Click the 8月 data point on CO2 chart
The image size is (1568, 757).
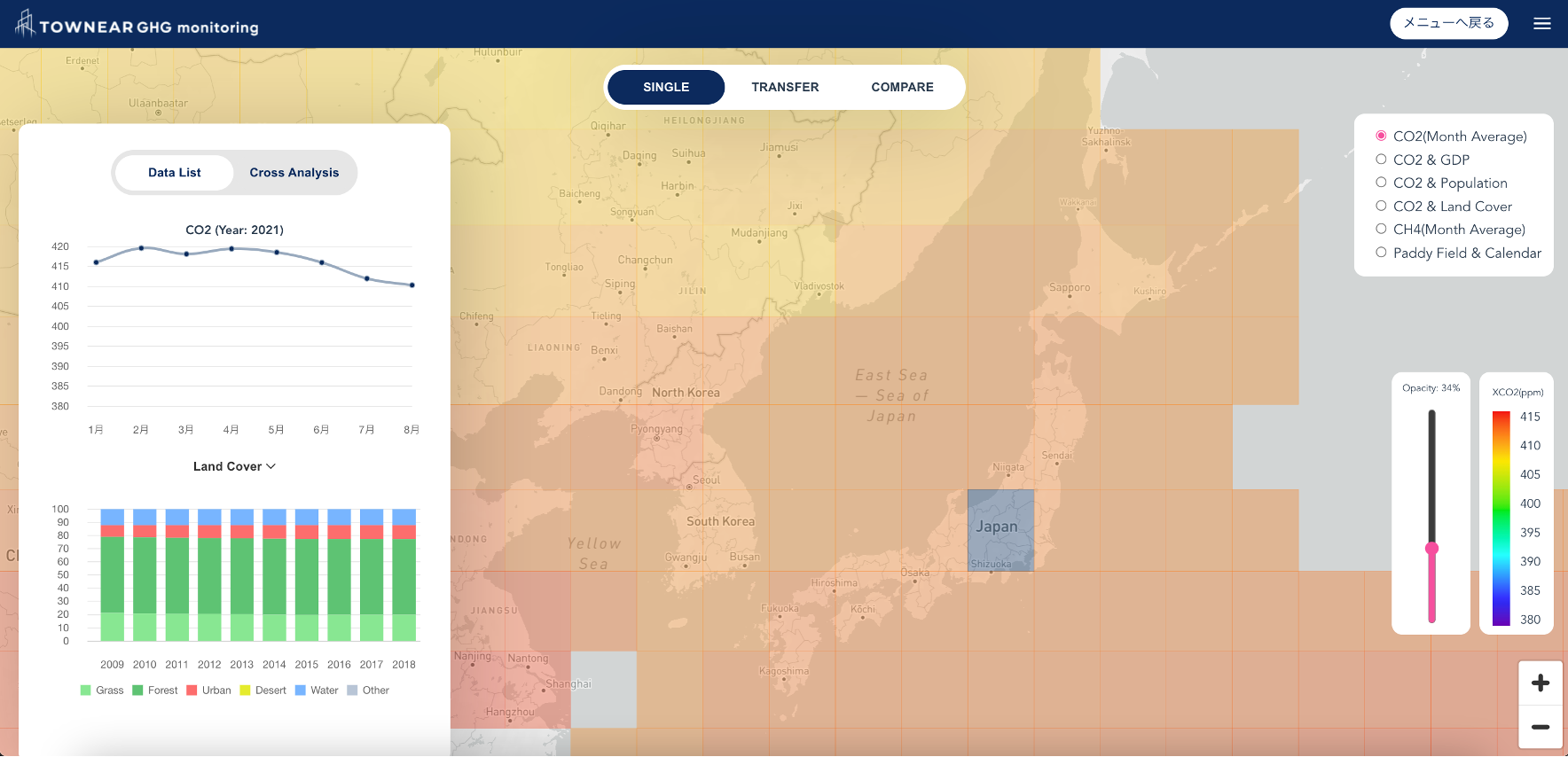412,285
